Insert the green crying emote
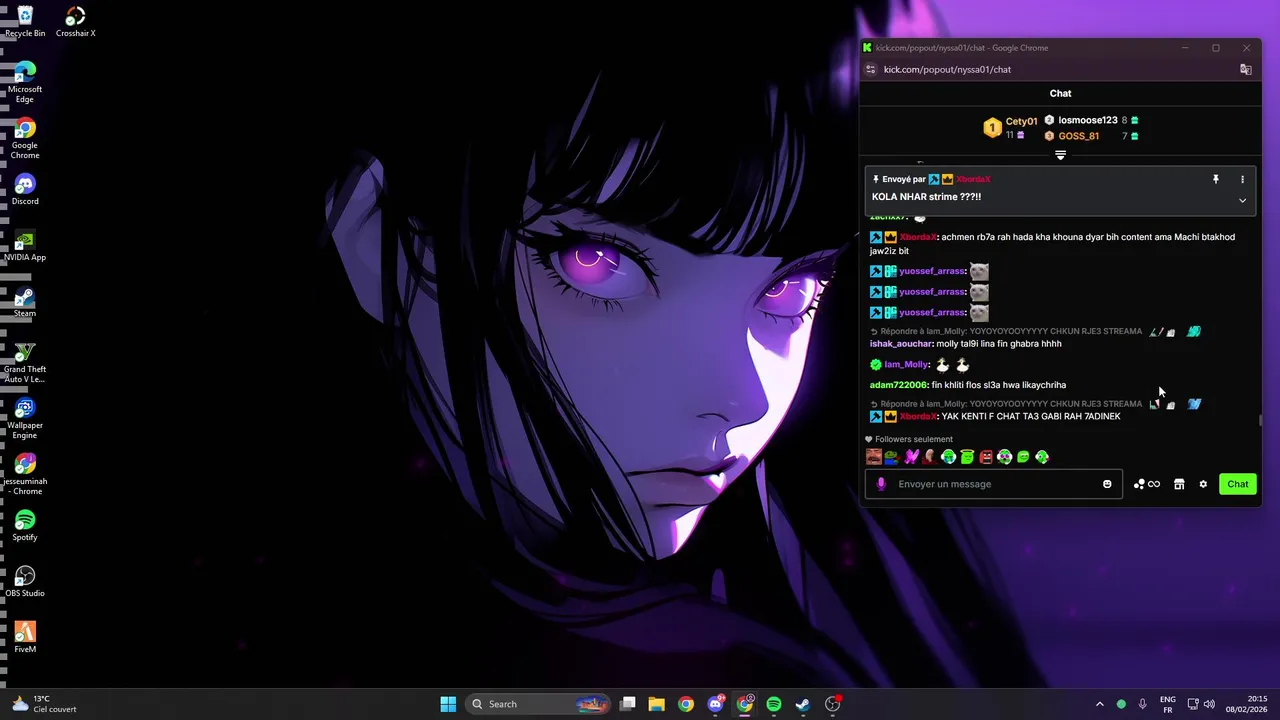The width and height of the screenshot is (1280, 720). pos(948,457)
